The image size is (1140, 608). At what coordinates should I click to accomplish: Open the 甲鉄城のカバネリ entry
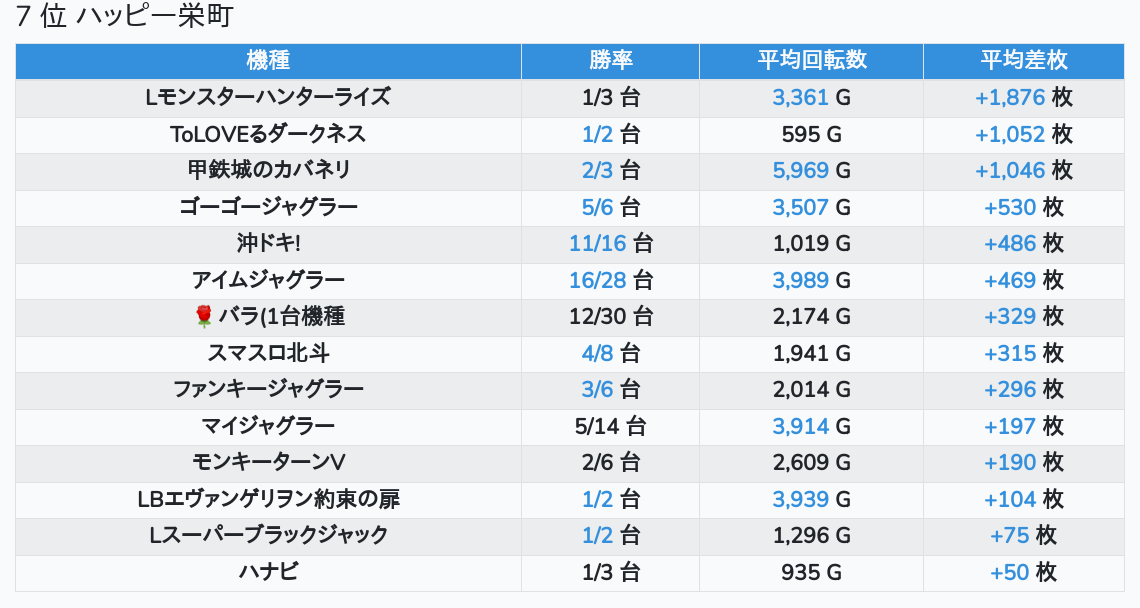(x=268, y=170)
